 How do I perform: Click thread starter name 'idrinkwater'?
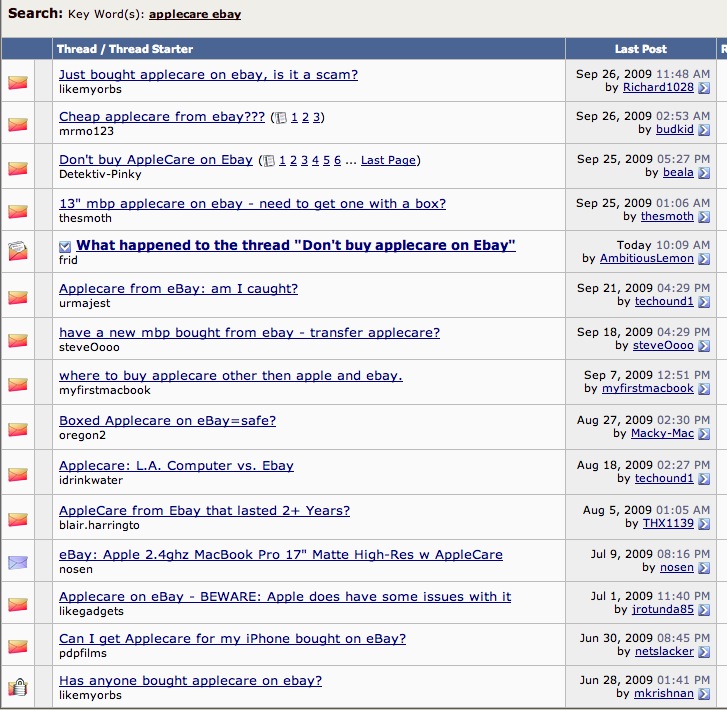click(91, 480)
